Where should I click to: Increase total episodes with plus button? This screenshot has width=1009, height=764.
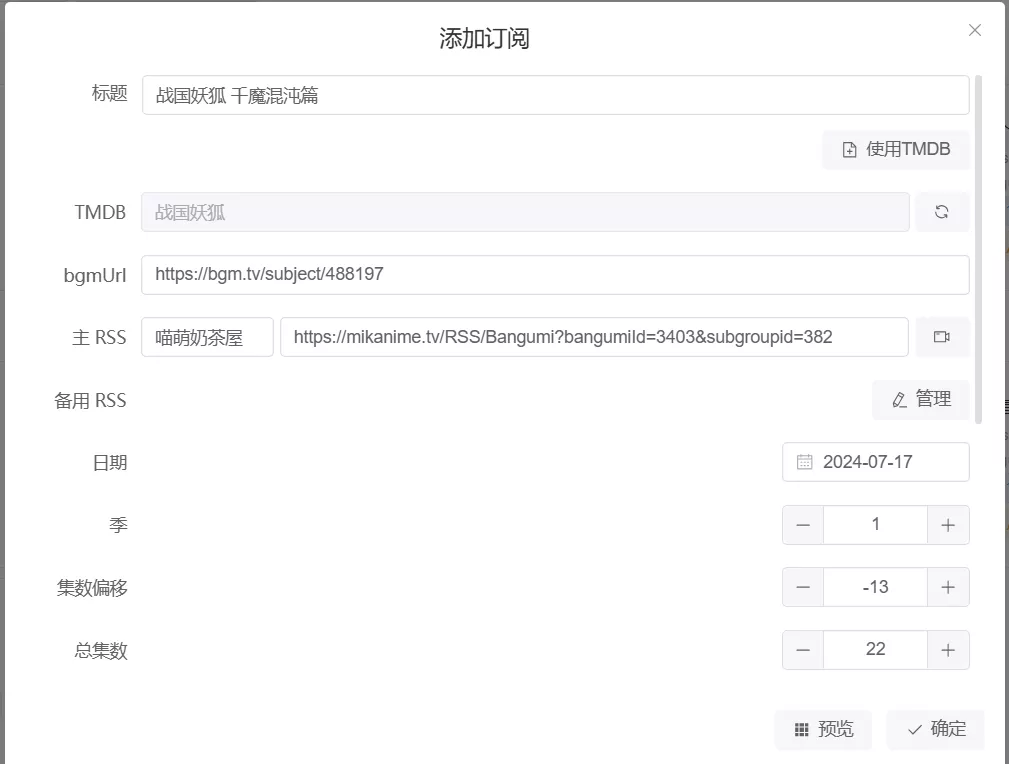point(948,650)
